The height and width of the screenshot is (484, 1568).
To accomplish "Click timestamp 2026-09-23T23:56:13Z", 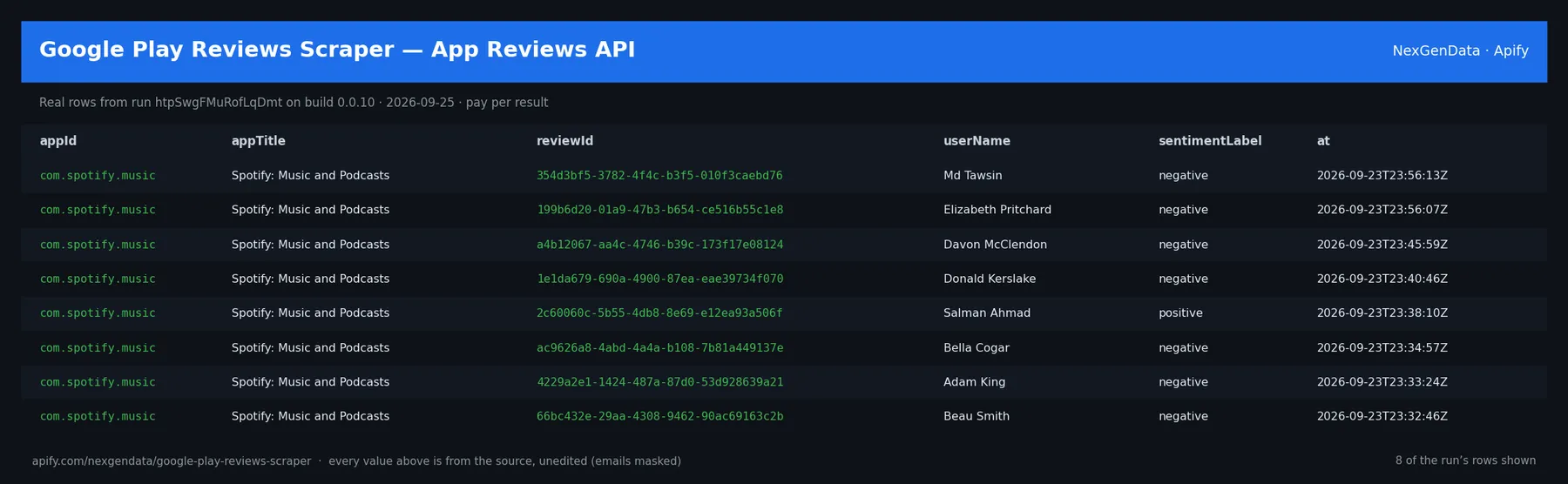I will pyautogui.click(x=1382, y=176).
